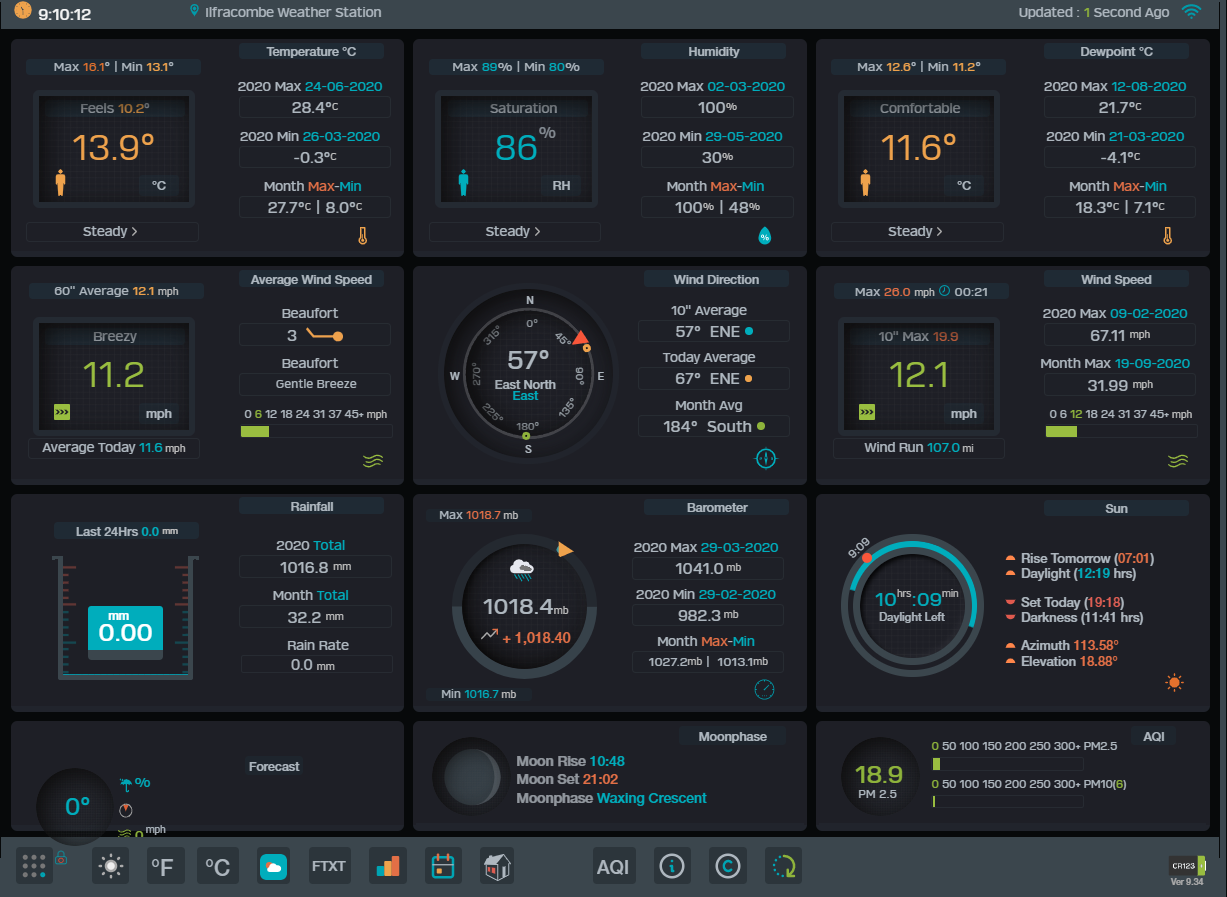Open the FTXT text forecast button
This screenshot has height=897, width=1227.
coord(328,866)
